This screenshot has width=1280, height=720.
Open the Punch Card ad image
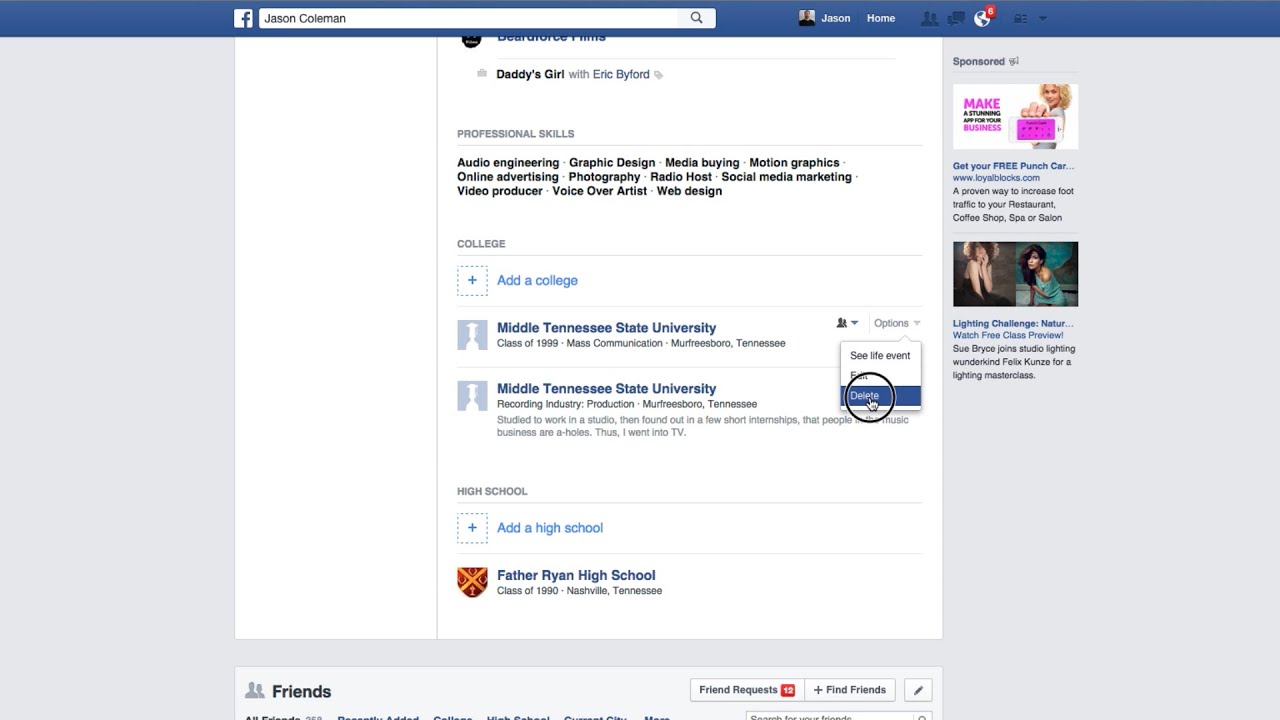(1015, 116)
